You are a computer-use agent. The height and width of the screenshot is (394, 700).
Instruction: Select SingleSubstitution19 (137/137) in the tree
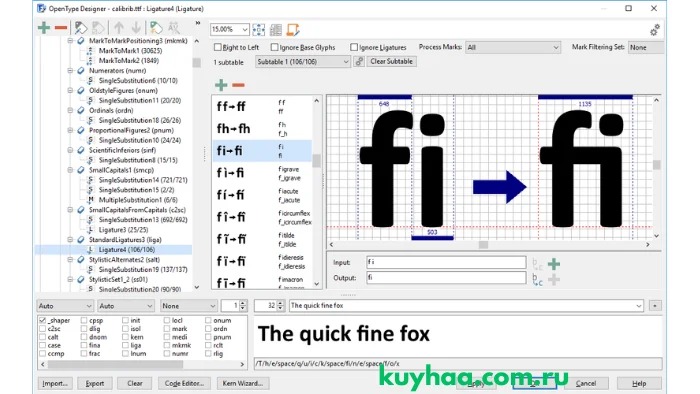click(x=143, y=270)
